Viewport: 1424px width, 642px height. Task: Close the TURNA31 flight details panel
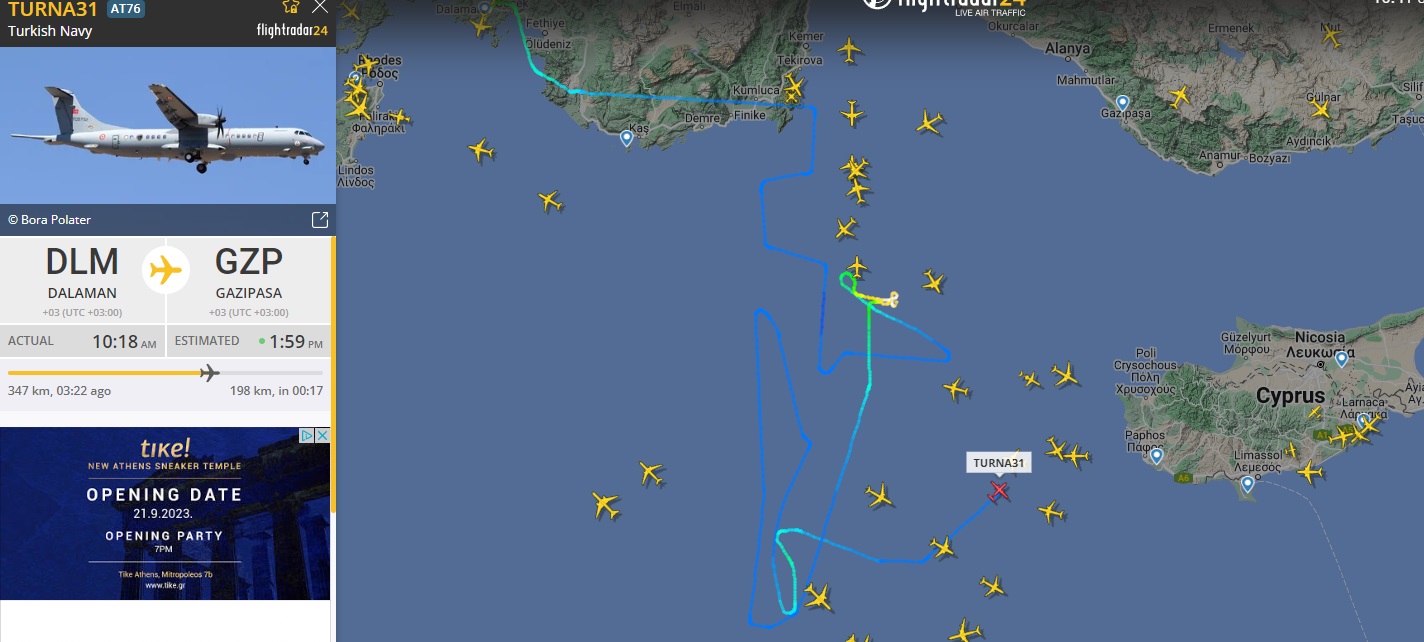coord(320,7)
